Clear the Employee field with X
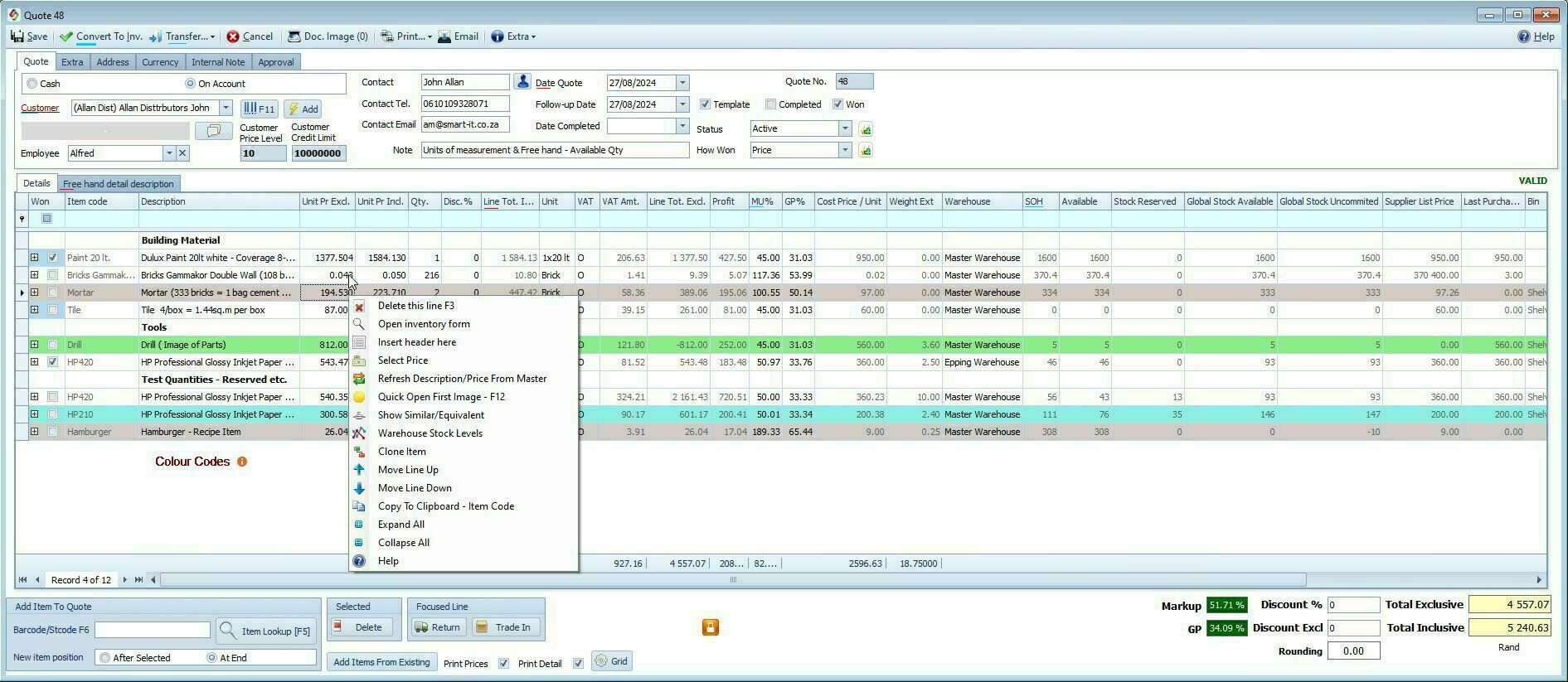1568x682 pixels. pyautogui.click(x=182, y=153)
